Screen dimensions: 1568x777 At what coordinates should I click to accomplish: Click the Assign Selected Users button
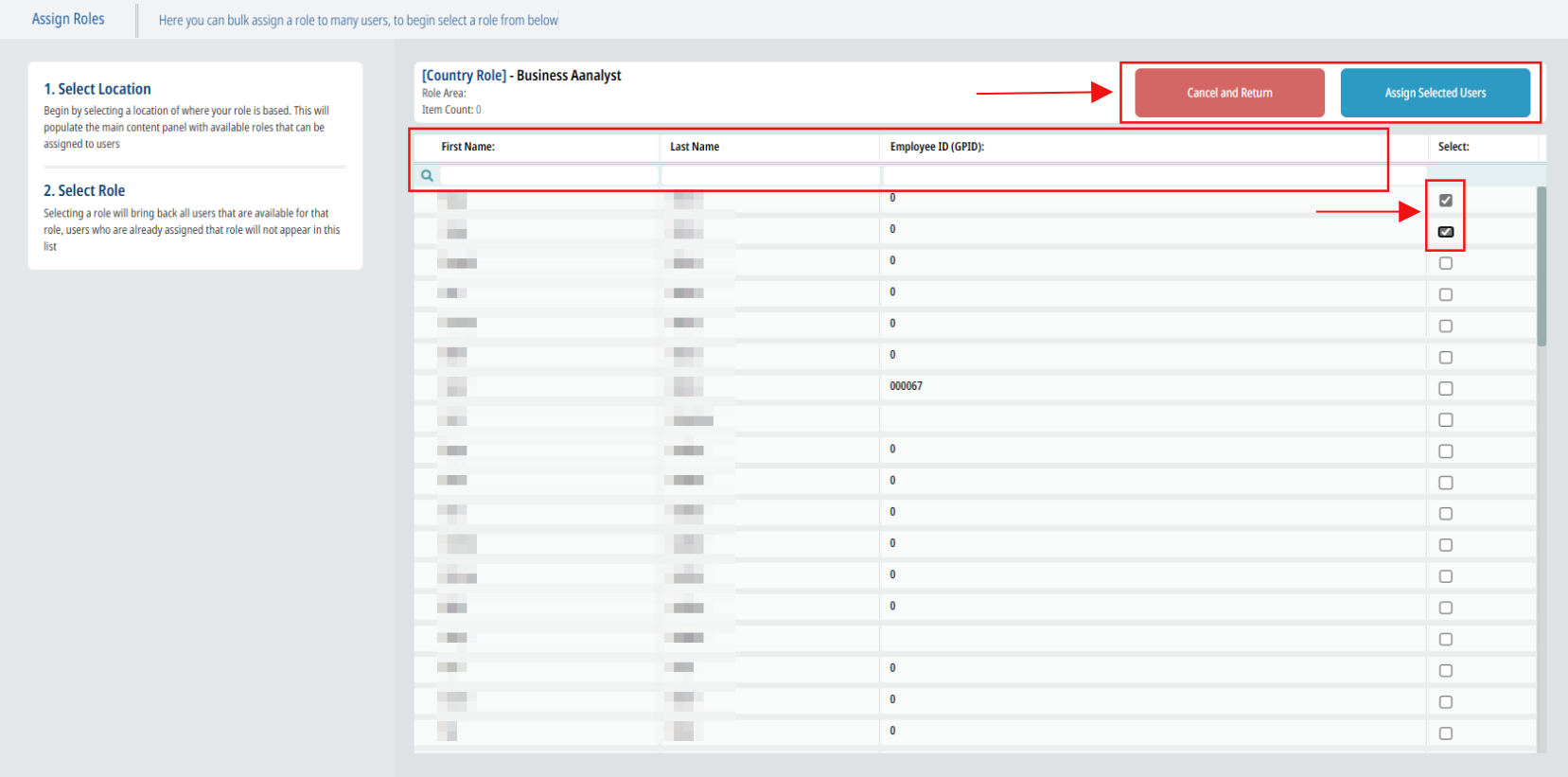pyautogui.click(x=1435, y=93)
